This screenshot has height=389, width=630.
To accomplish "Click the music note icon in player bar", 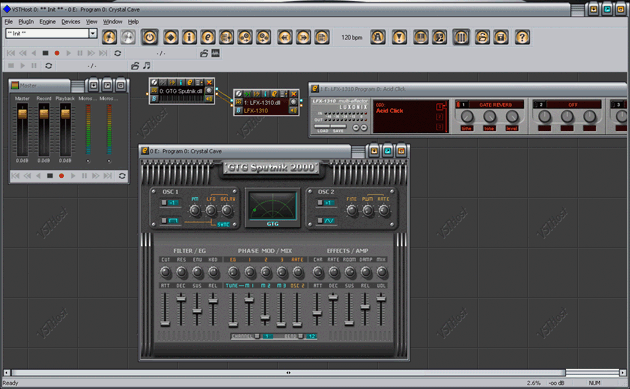I will pyautogui.click(x=147, y=66).
